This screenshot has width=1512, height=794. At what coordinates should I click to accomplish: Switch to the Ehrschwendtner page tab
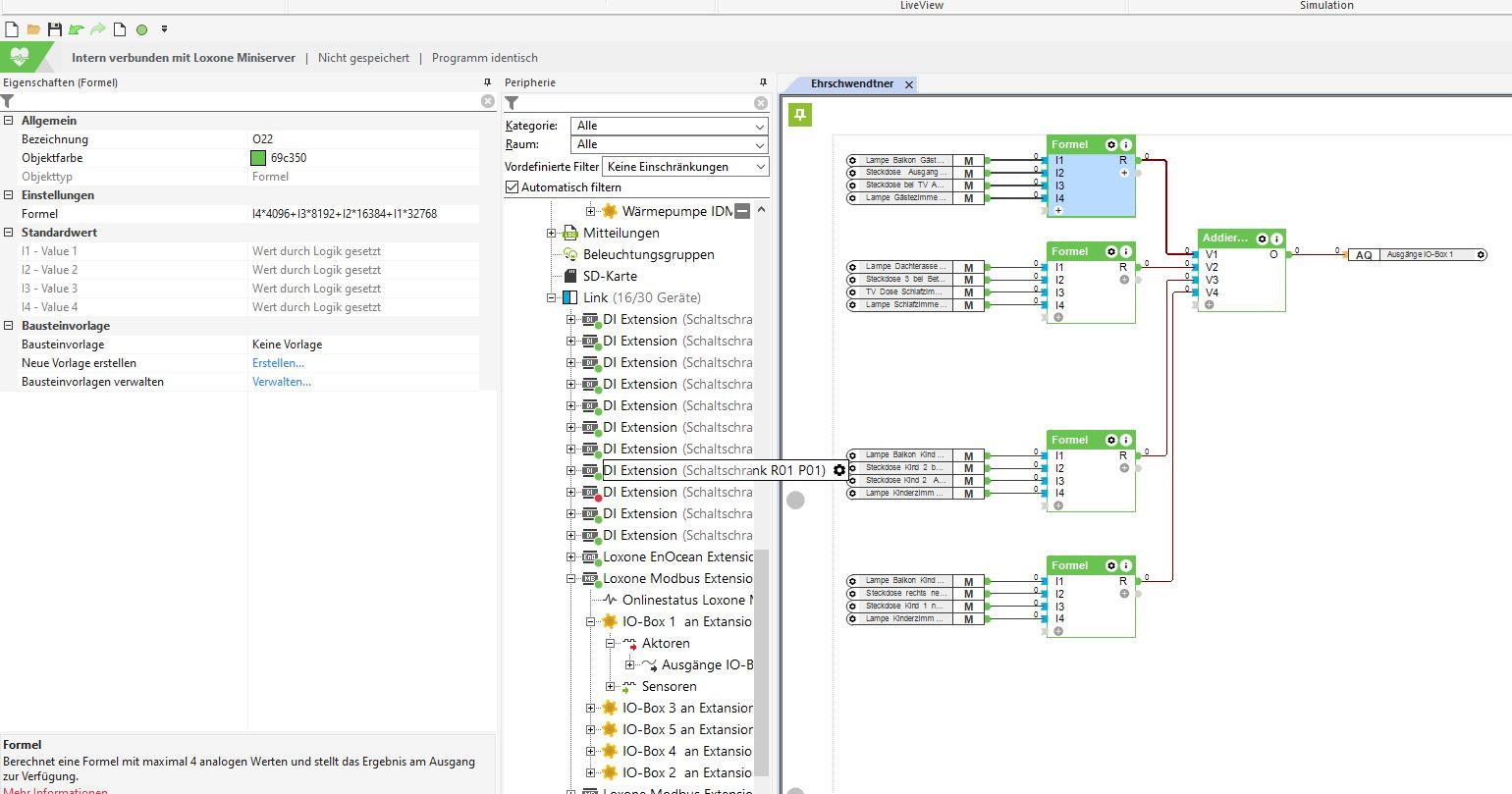tap(851, 84)
